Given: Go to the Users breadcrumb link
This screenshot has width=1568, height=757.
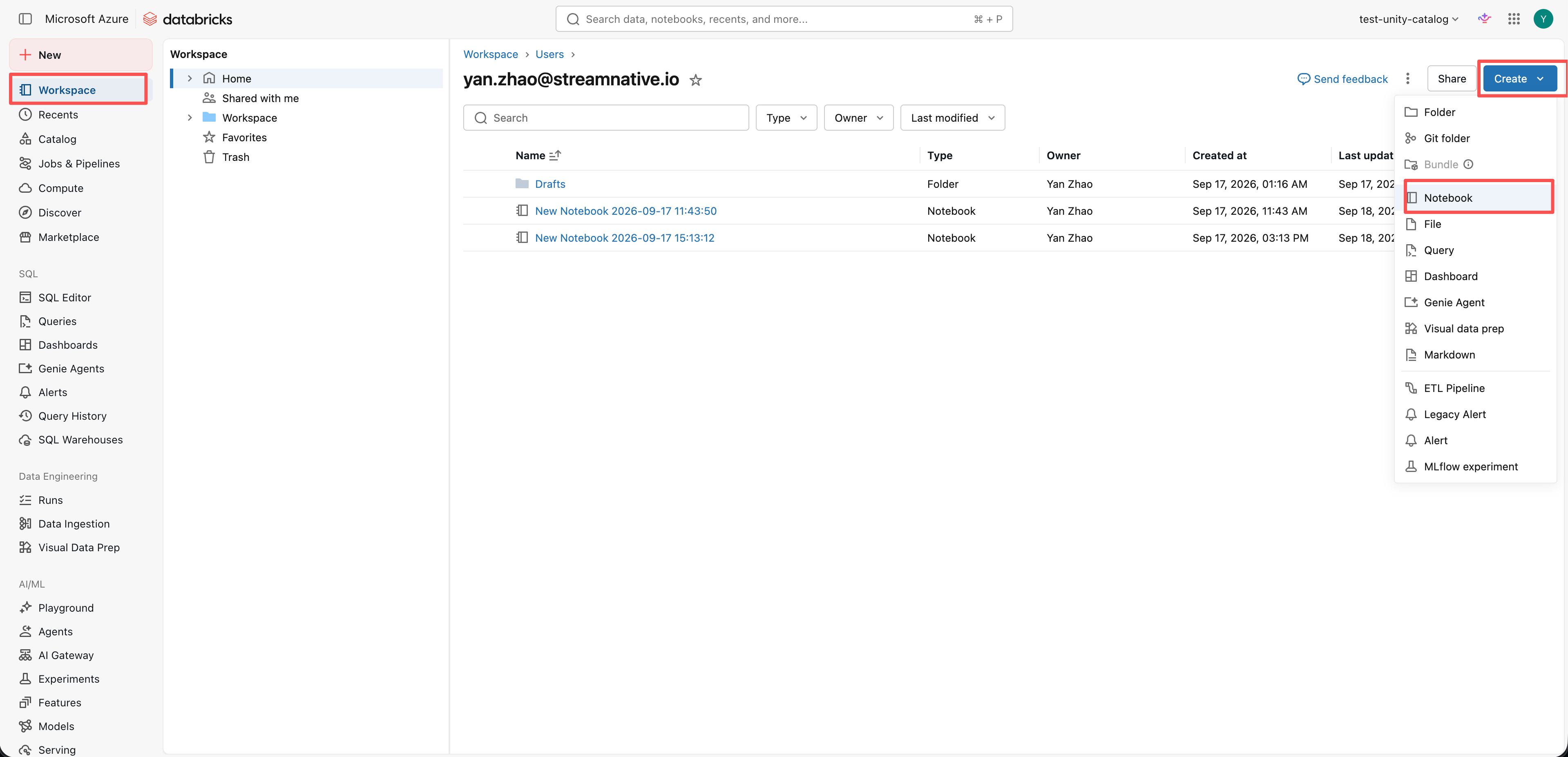Looking at the screenshot, I should point(549,54).
